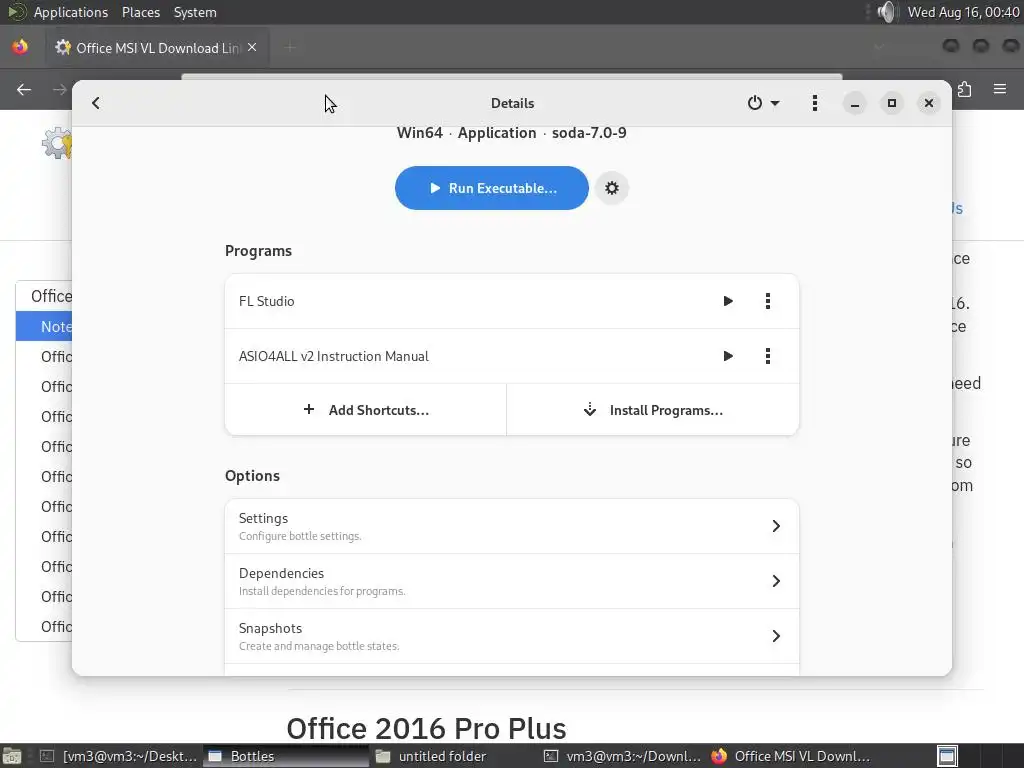The height and width of the screenshot is (768, 1024).
Task: Open the Dependencies row
Action: [x=512, y=581]
